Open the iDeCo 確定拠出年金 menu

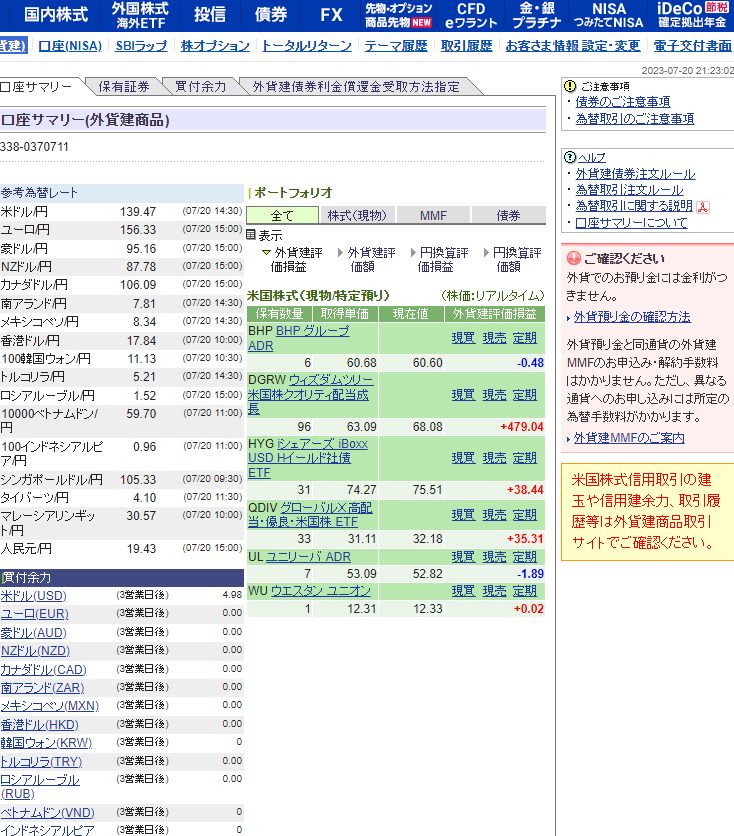click(692, 15)
